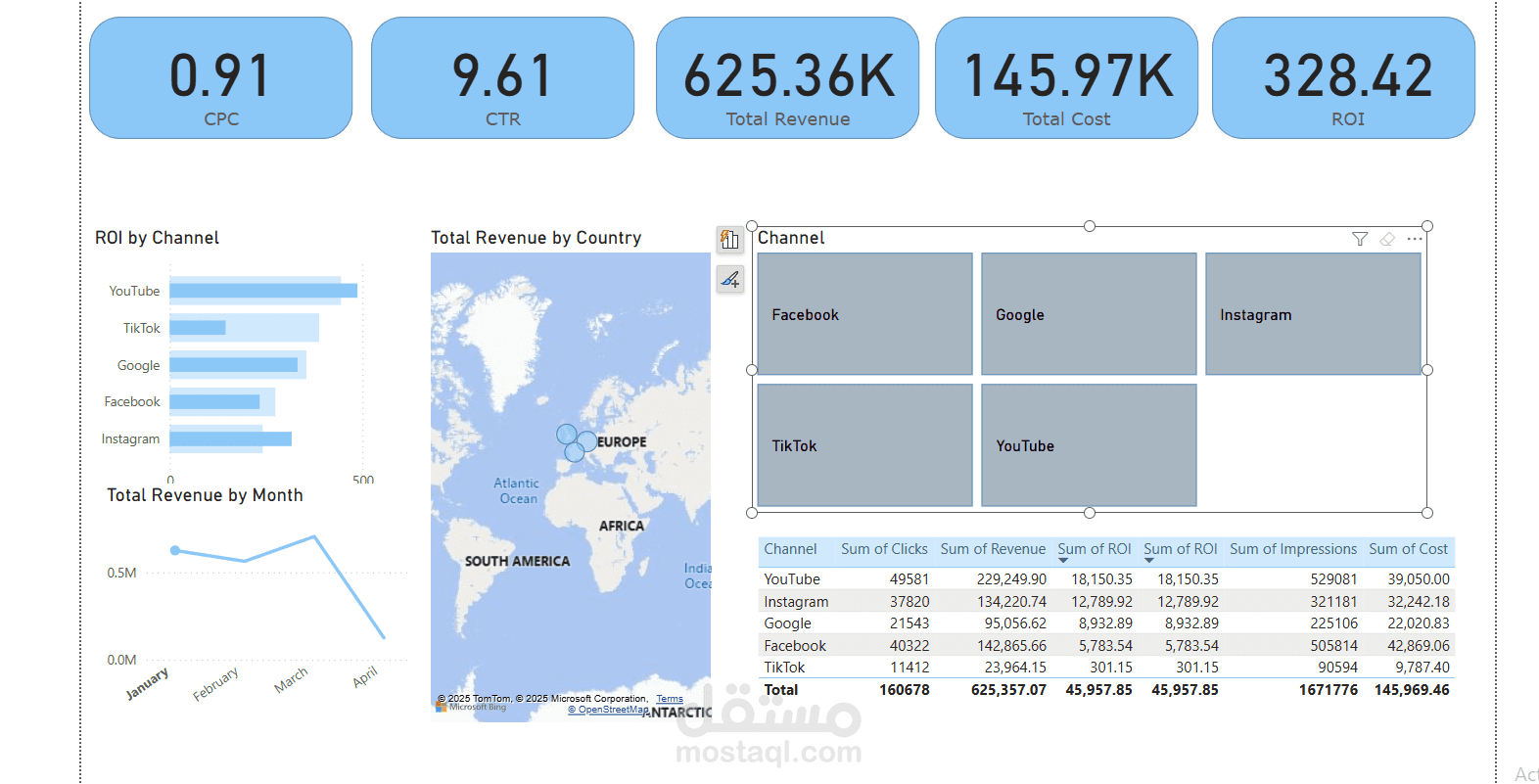Select the Google slicer tile
Screen dimensions: 1539x784
click(x=1089, y=314)
